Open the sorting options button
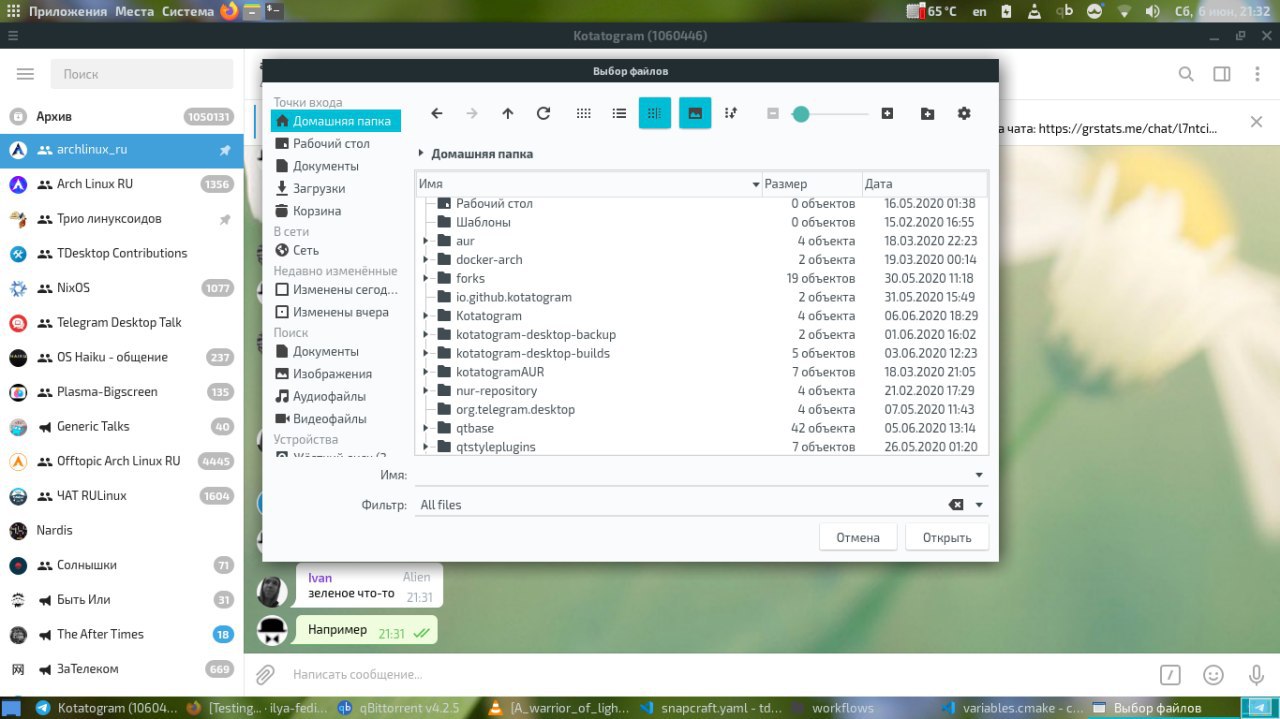 tap(731, 114)
